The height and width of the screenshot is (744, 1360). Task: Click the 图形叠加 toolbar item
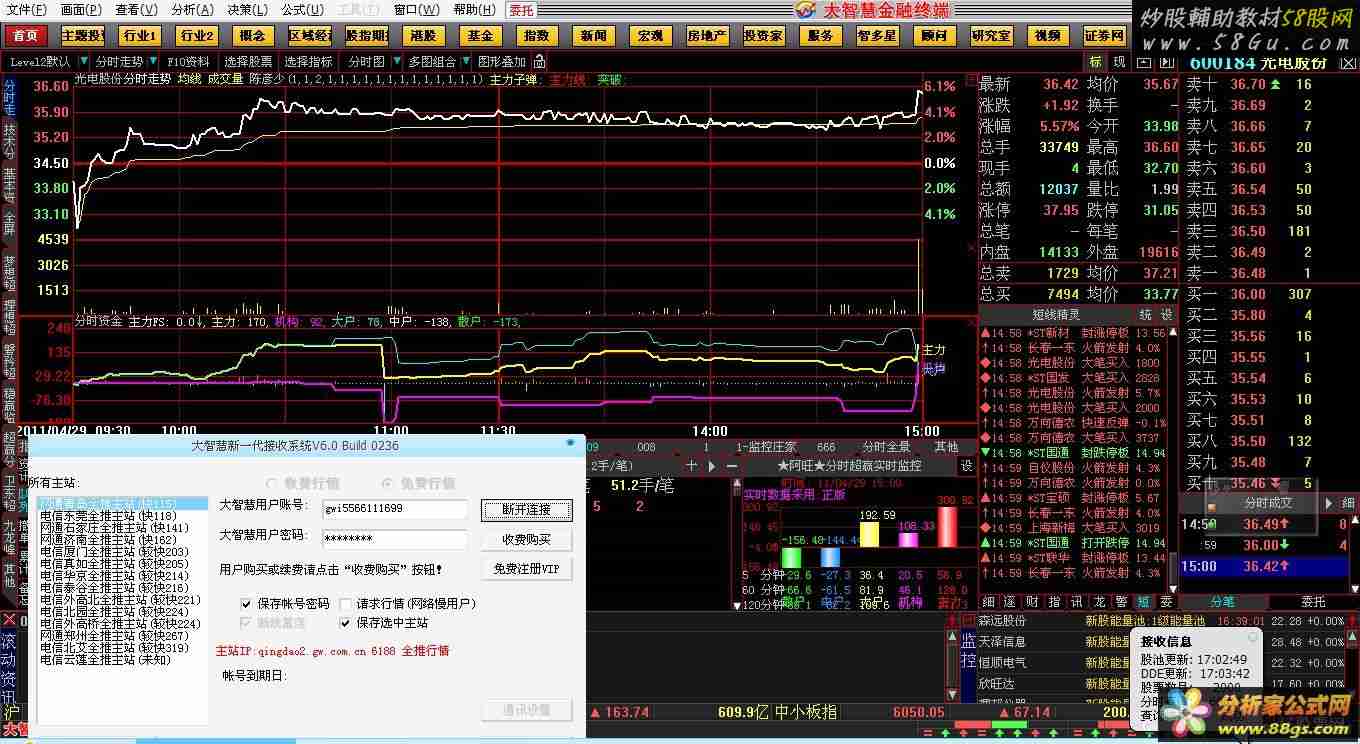[x=502, y=62]
